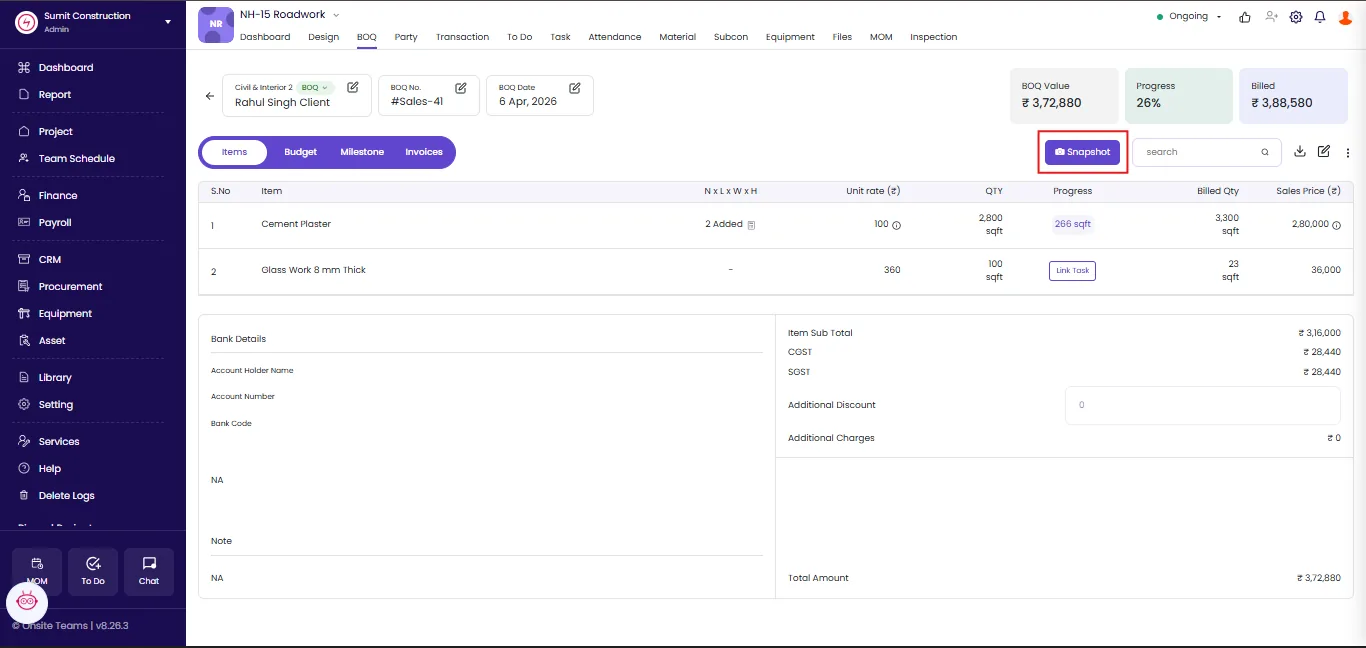The width and height of the screenshot is (1366, 648).
Task: Edit the BOQ Date field
Action: coord(575,88)
